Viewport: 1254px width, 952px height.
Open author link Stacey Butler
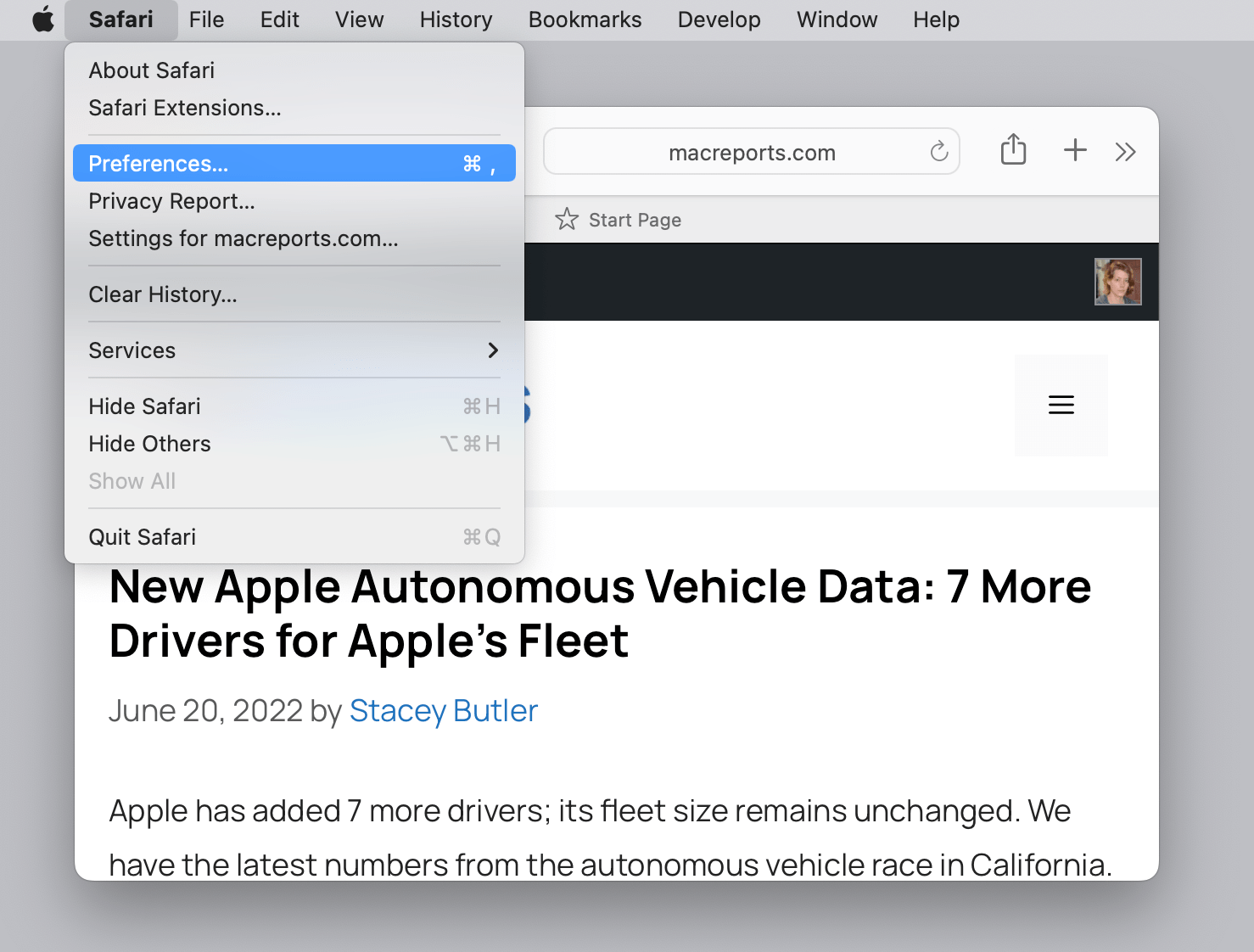tap(444, 711)
